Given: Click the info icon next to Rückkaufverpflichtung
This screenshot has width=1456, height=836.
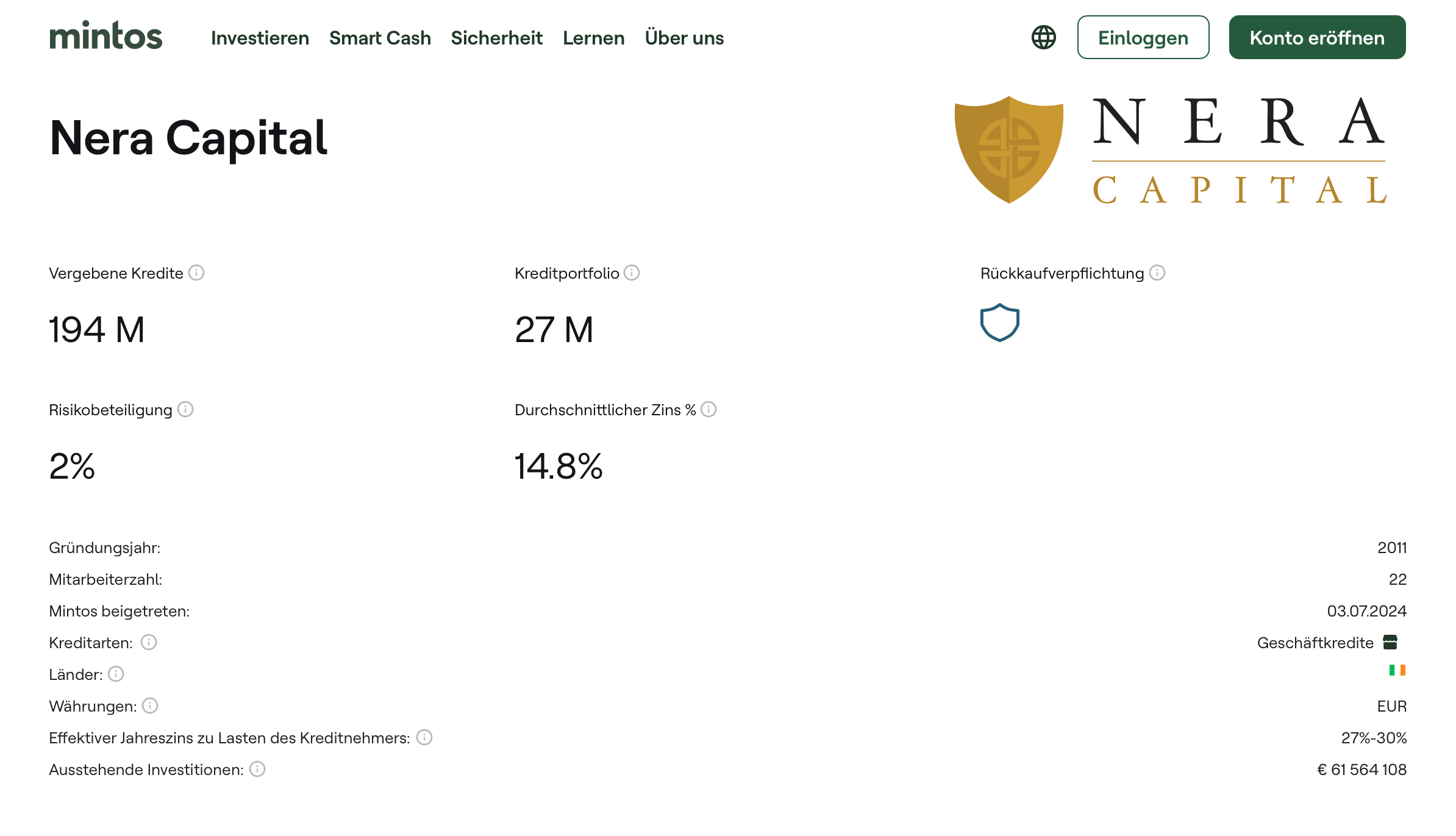Looking at the screenshot, I should tap(1157, 273).
